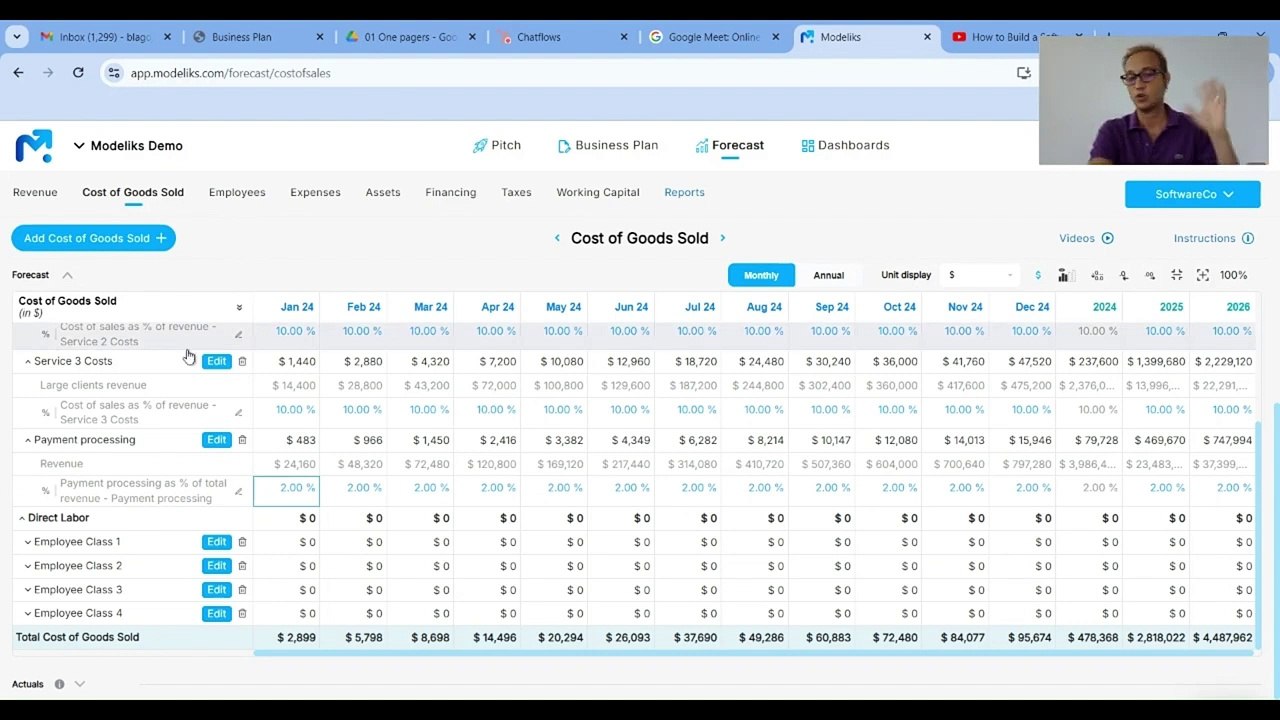Play the Videos circle icon

pos(1108,238)
